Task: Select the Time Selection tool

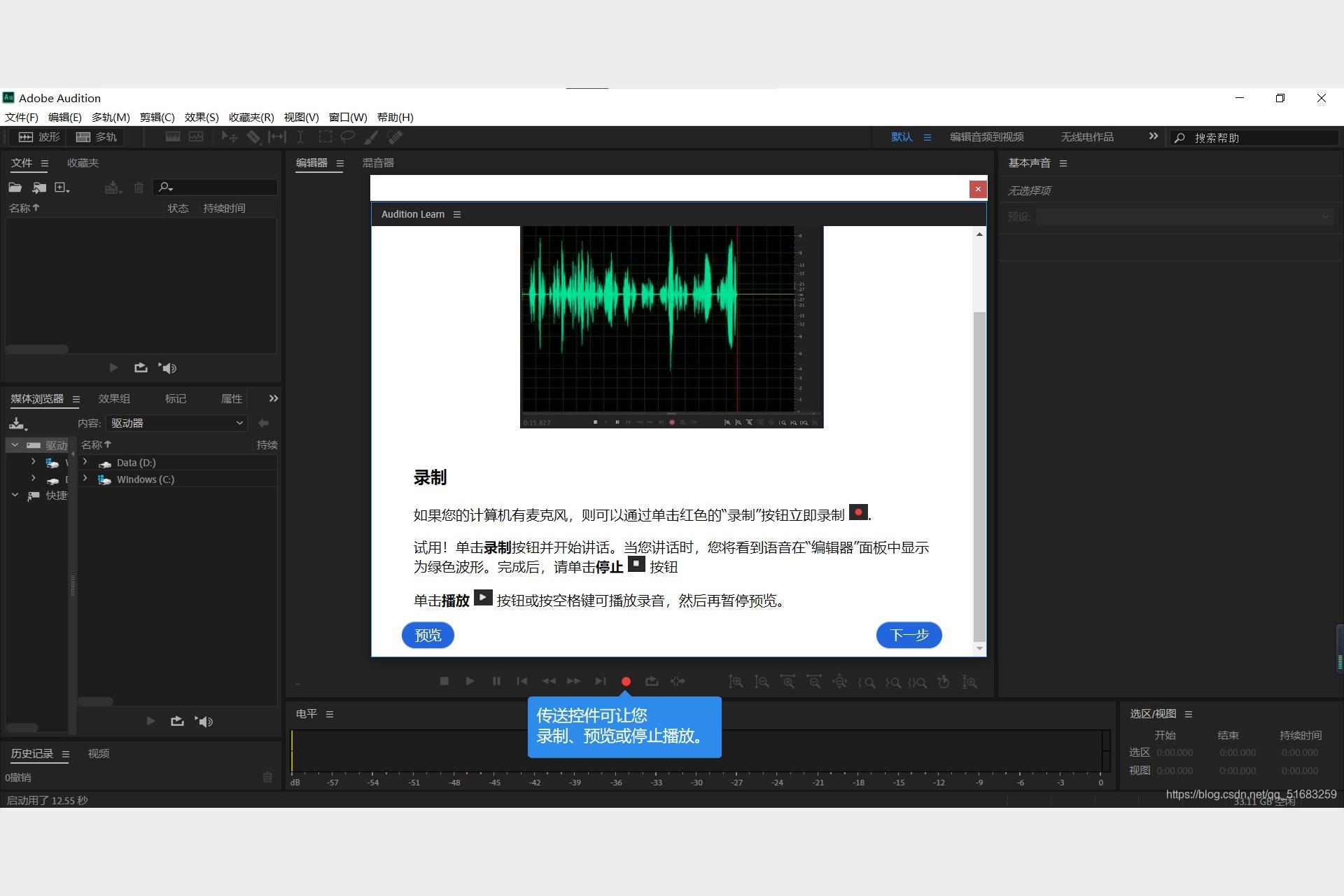Action: click(x=300, y=137)
